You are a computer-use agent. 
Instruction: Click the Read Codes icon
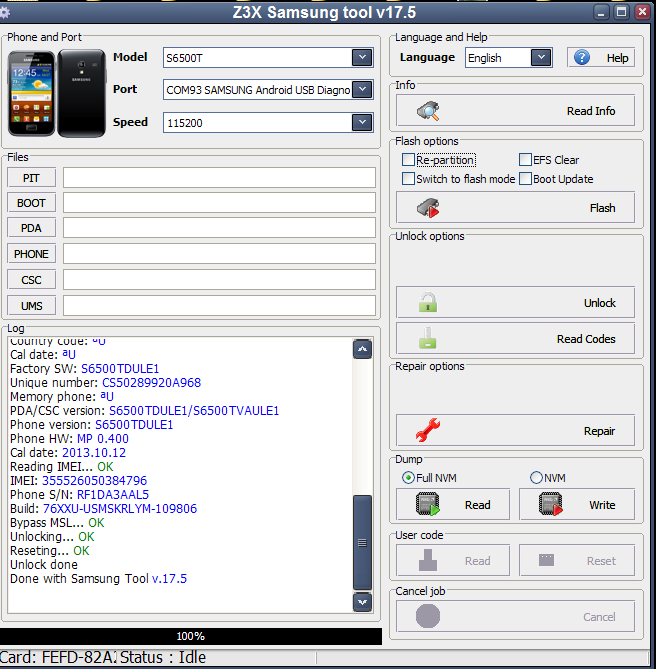[x=427, y=338]
